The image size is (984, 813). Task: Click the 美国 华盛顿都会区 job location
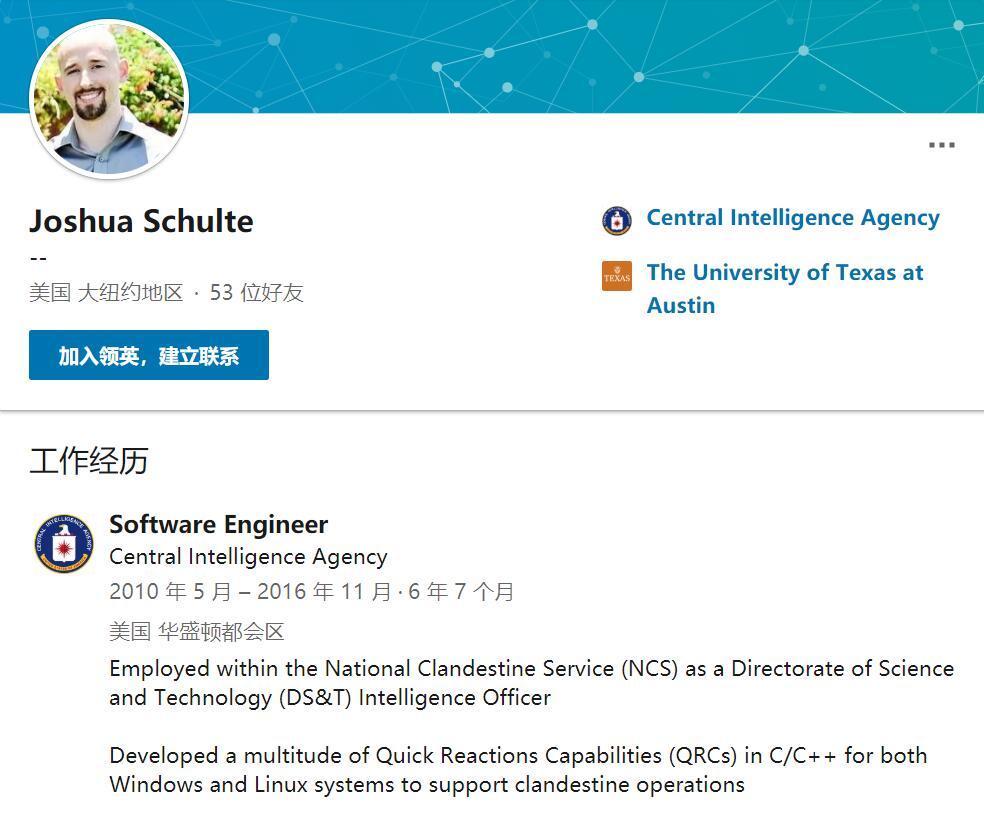197,632
